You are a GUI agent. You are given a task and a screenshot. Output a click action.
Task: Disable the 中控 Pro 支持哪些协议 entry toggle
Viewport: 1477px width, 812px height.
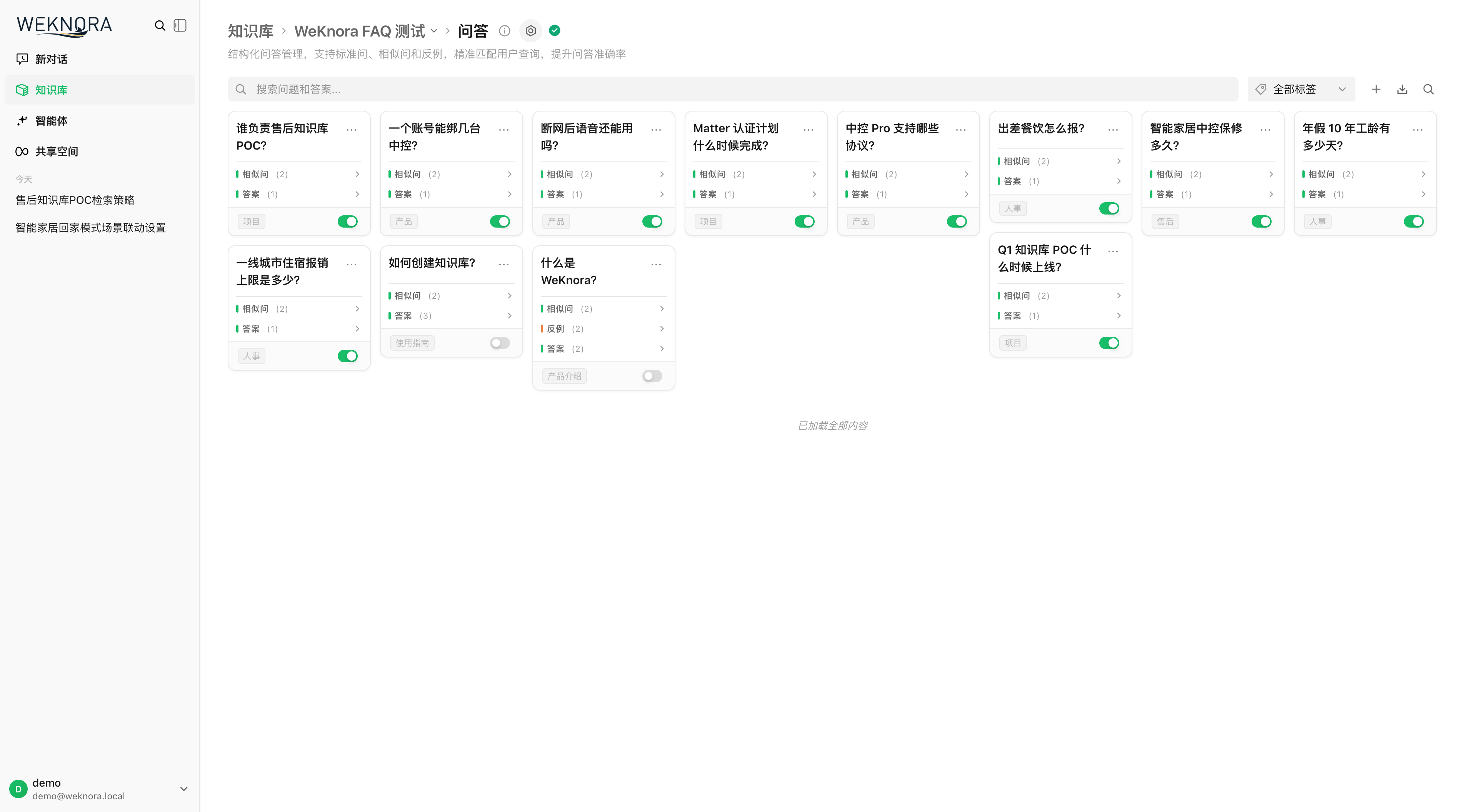click(x=957, y=222)
